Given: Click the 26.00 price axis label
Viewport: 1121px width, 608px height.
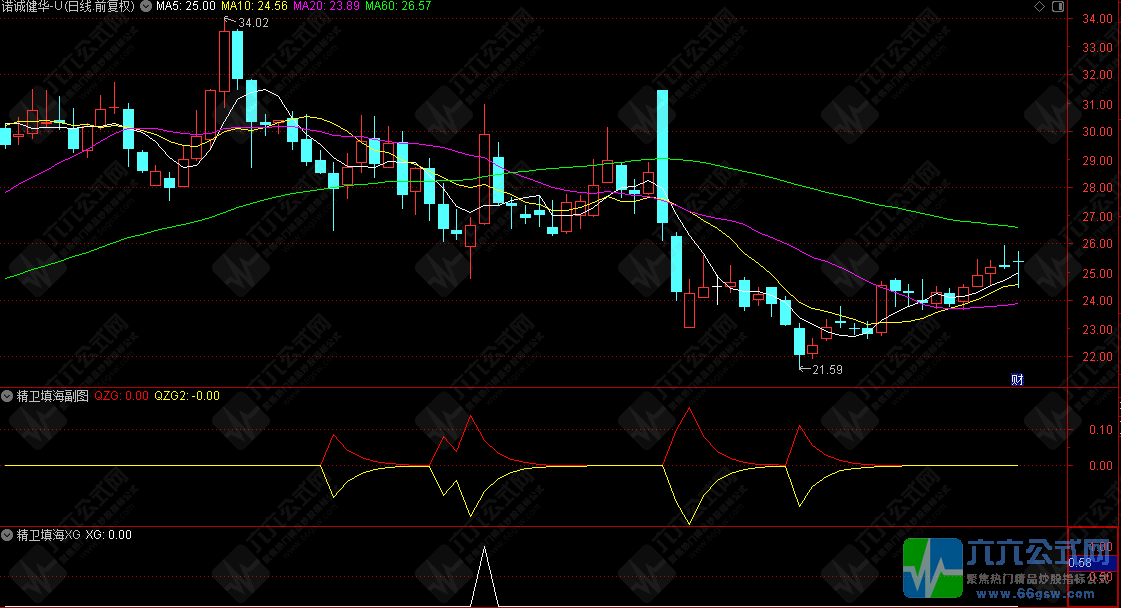Looking at the screenshot, I should tap(1097, 244).
